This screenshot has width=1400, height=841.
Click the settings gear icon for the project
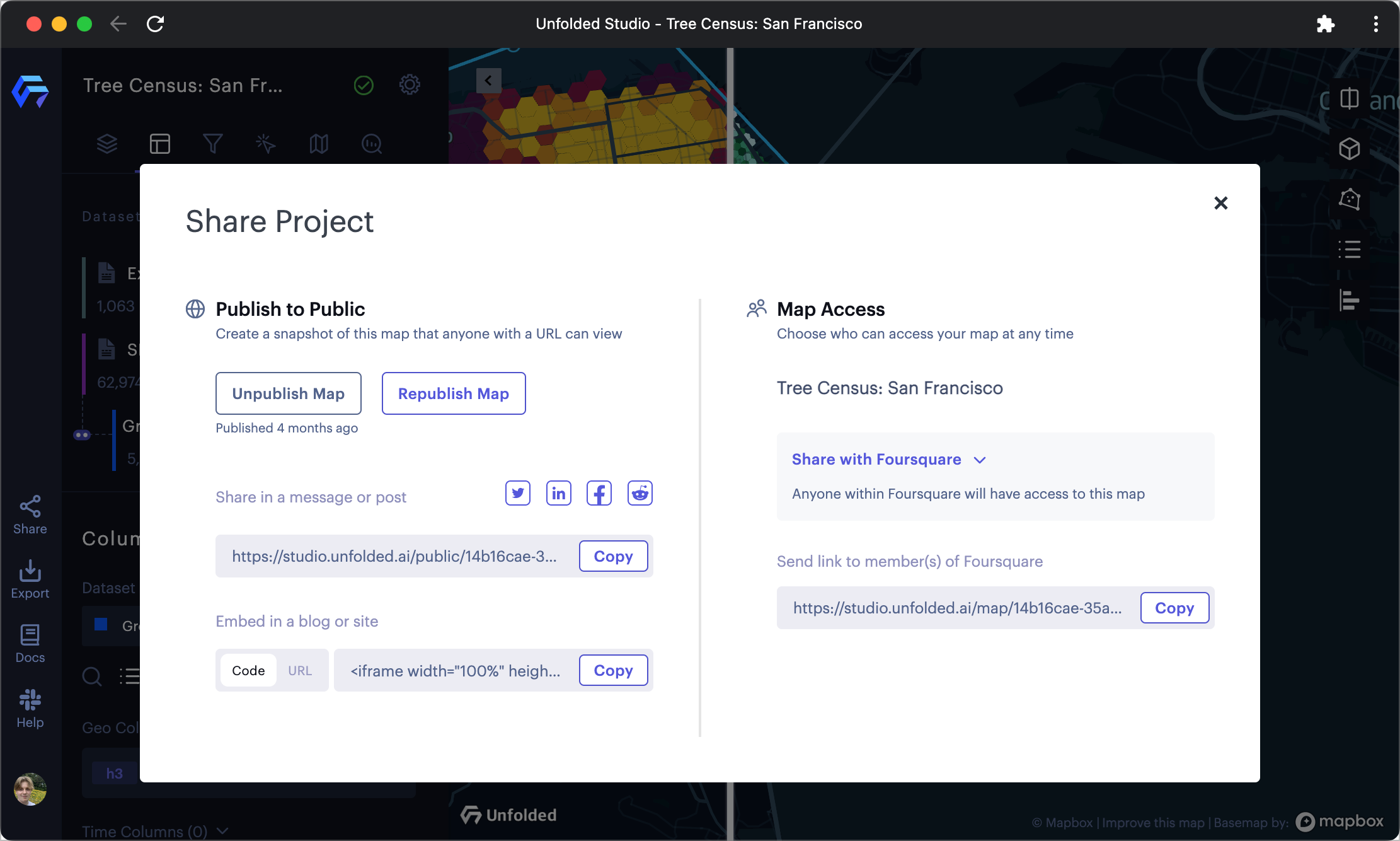pos(410,84)
